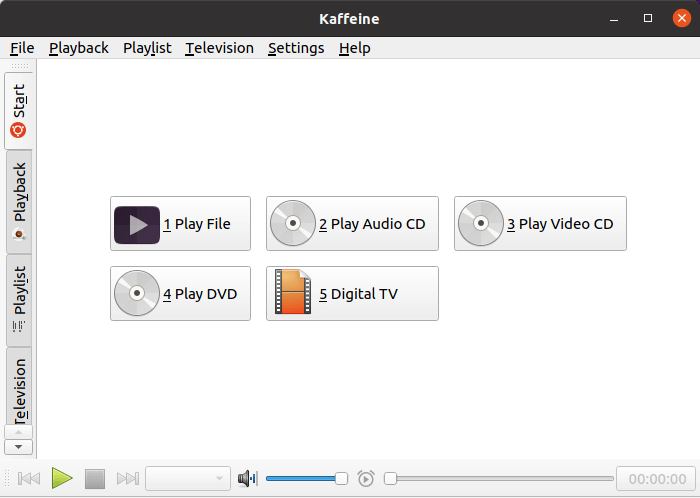Click the side tab bar up arrow
The width and height of the screenshot is (700, 498).
[x=18, y=432]
